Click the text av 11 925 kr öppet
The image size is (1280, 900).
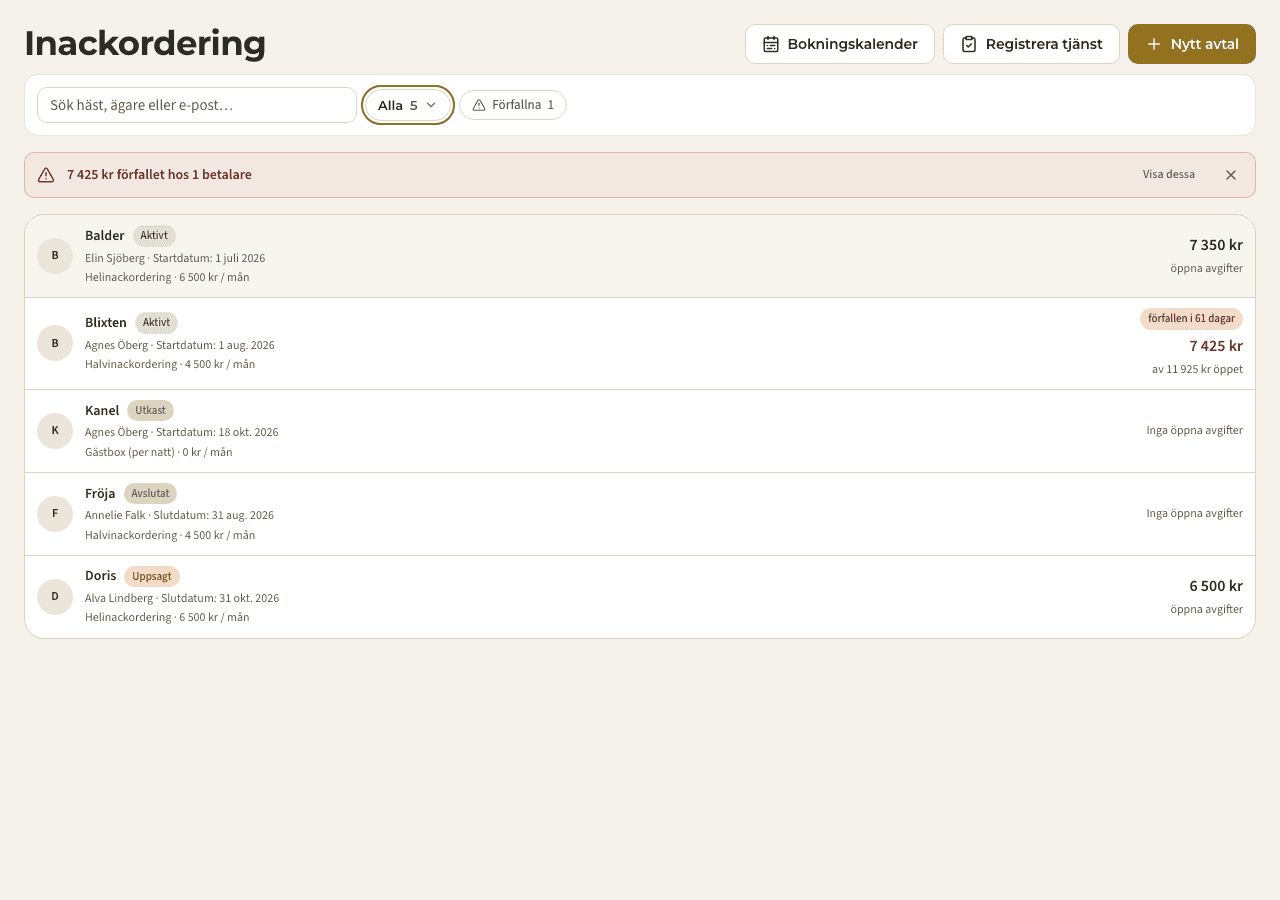pyautogui.click(x=1197, y=369)
